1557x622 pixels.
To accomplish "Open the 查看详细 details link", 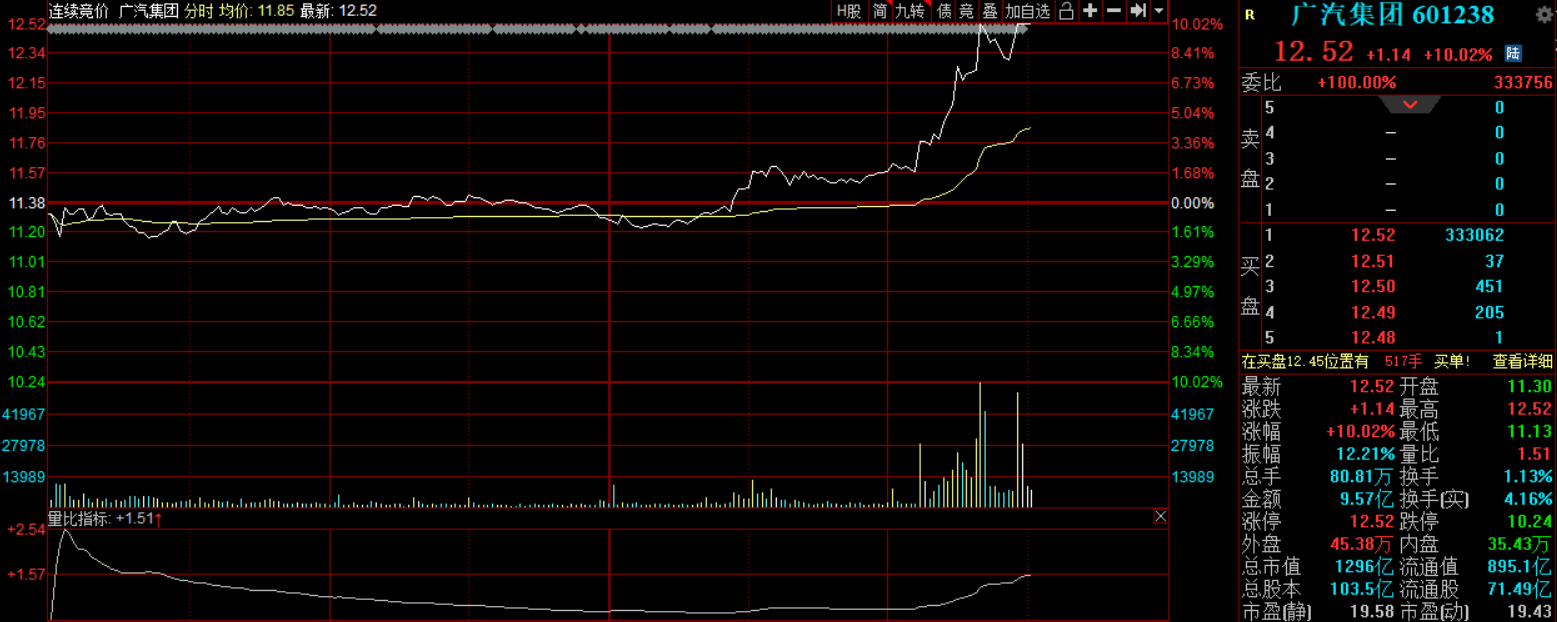I will pos(1523,361).
